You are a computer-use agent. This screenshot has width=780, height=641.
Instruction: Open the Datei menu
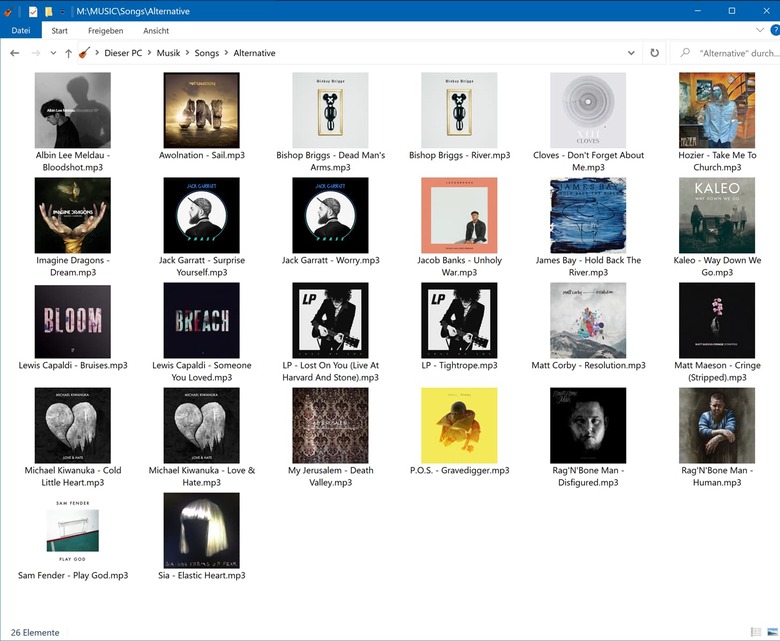point(21,30)
